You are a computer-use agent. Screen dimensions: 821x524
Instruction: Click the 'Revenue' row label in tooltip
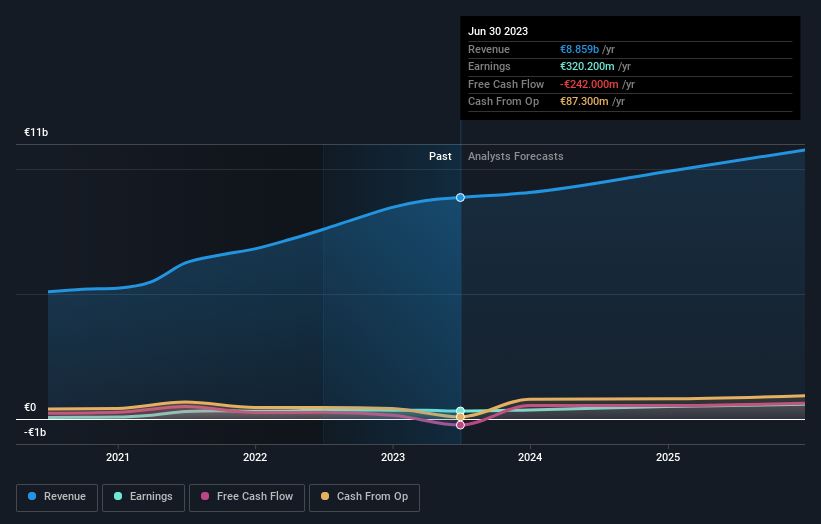pos(489,49)
